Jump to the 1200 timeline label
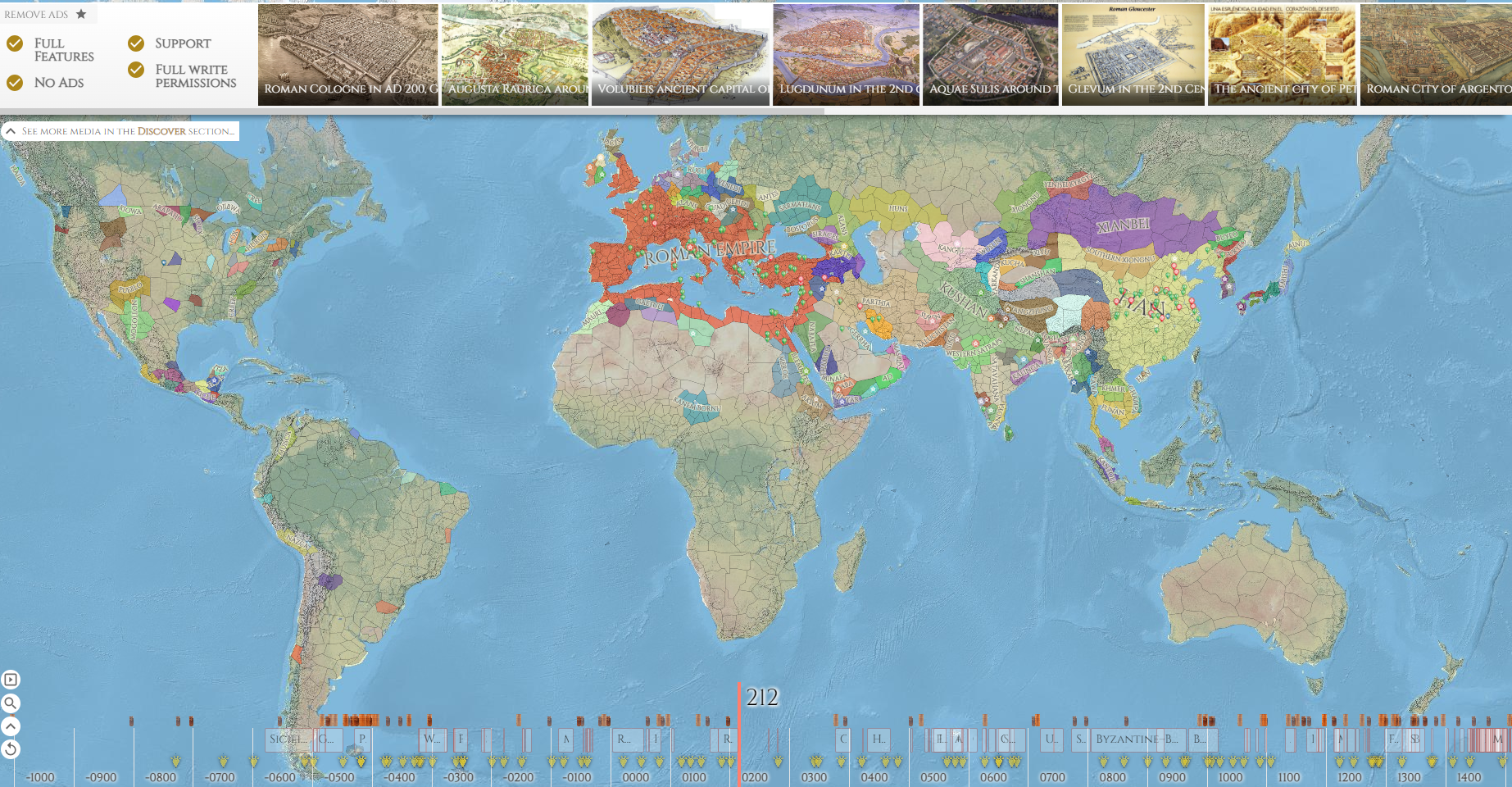This screenshot has height=787, width=1512. tap(1349, 777)
